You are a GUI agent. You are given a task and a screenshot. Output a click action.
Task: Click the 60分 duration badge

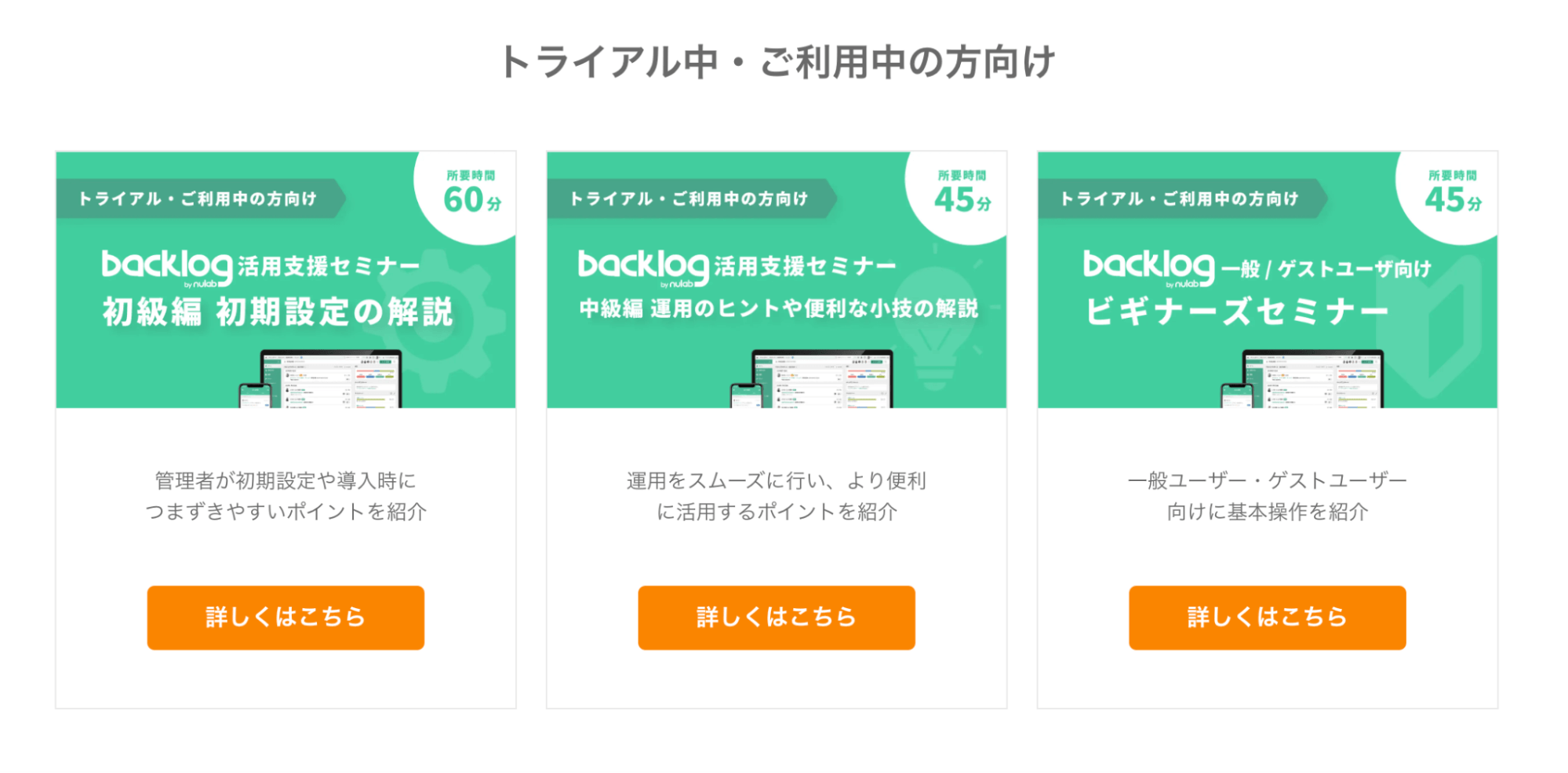point(471,194)
